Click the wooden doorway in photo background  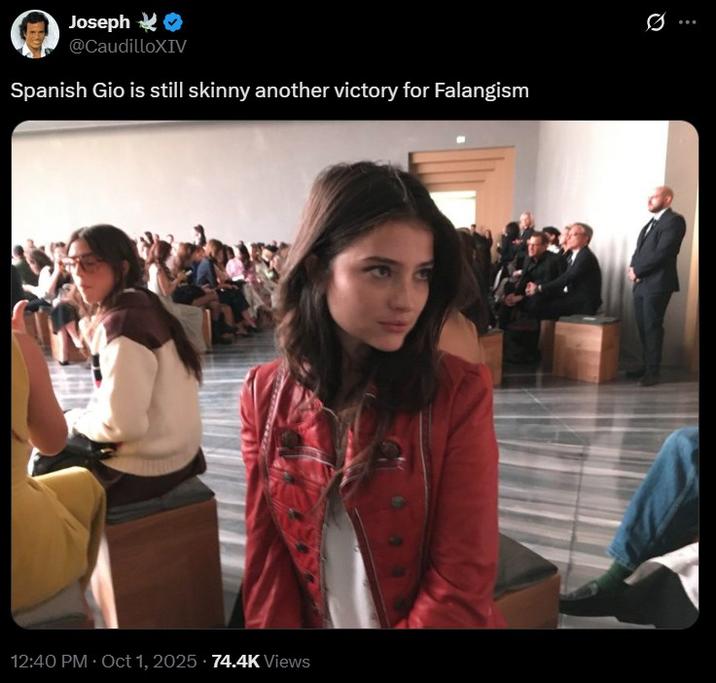click(463, 185)
